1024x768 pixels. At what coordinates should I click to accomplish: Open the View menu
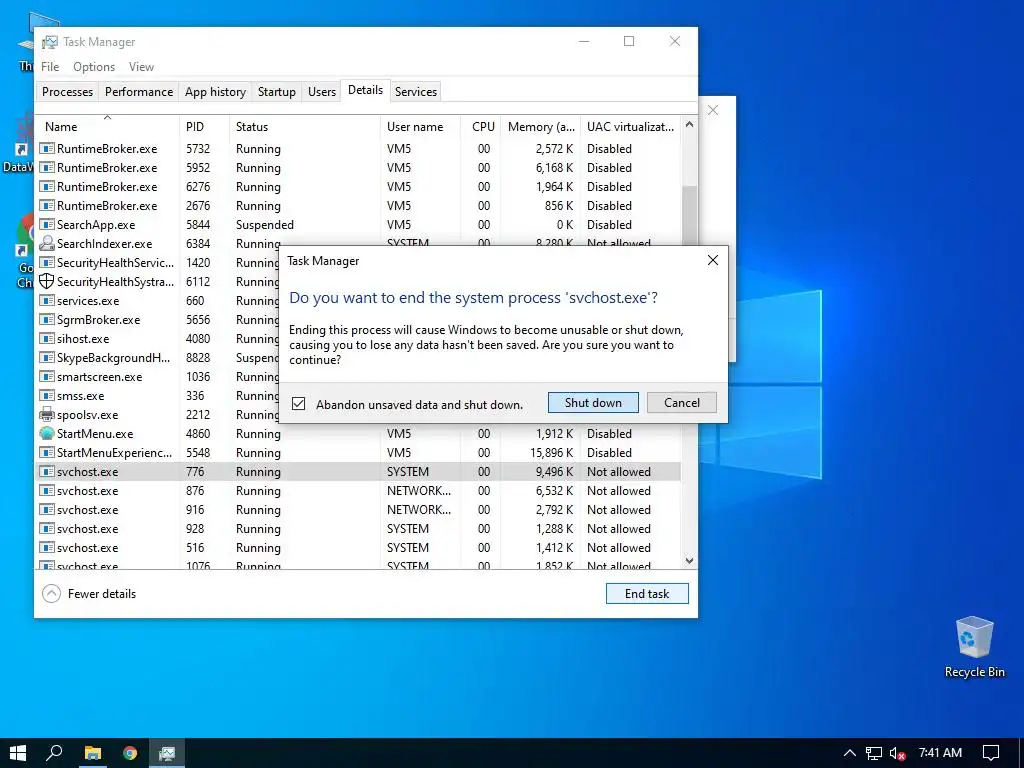[141, 67]
